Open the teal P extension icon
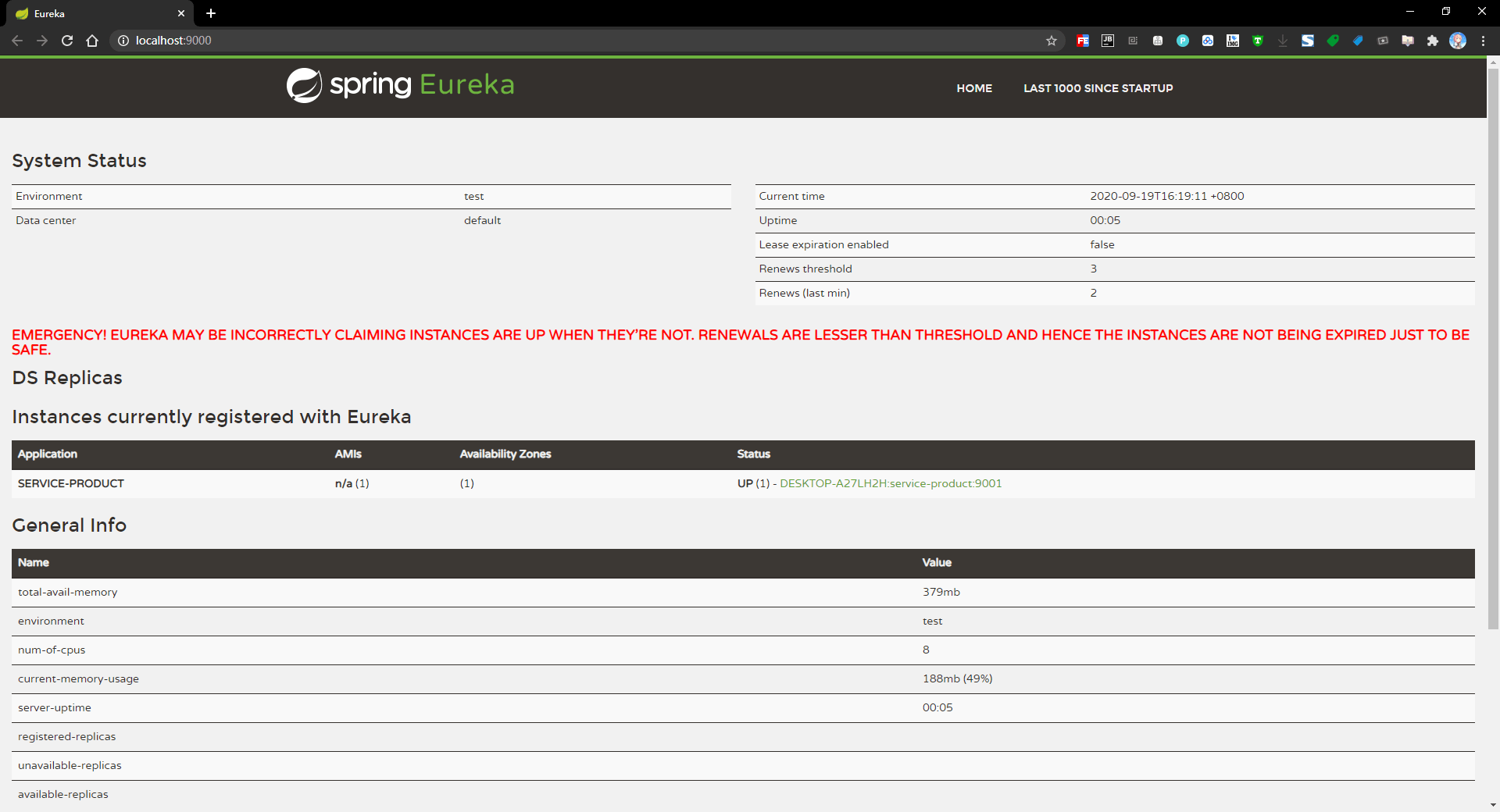 coord(1183,41)
